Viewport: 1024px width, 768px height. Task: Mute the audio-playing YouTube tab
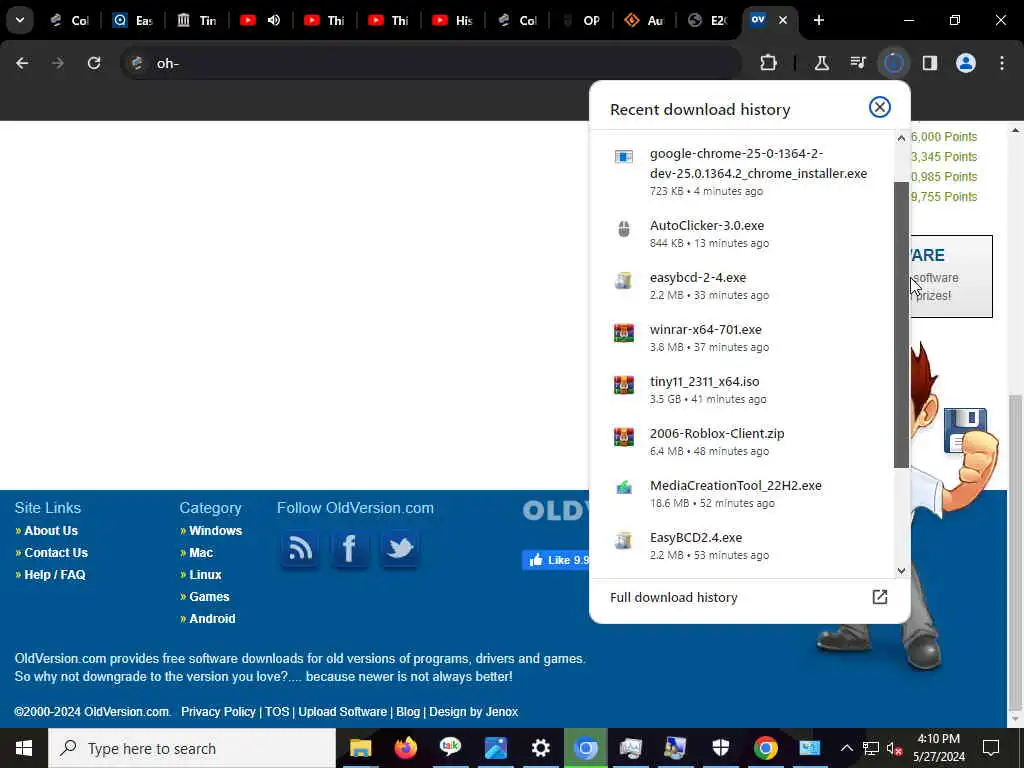point(274,20)
